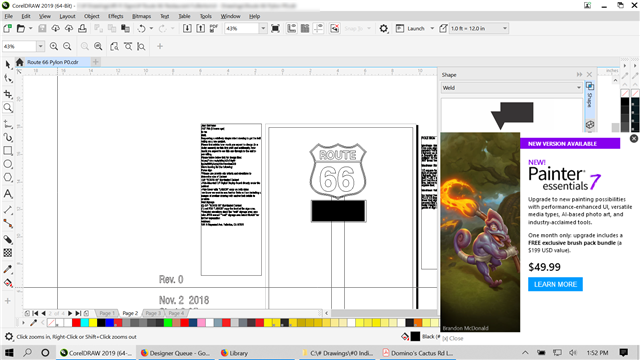Open the zoom toolbar 43% dropdown
640x360 pixels.
(40, 47)
